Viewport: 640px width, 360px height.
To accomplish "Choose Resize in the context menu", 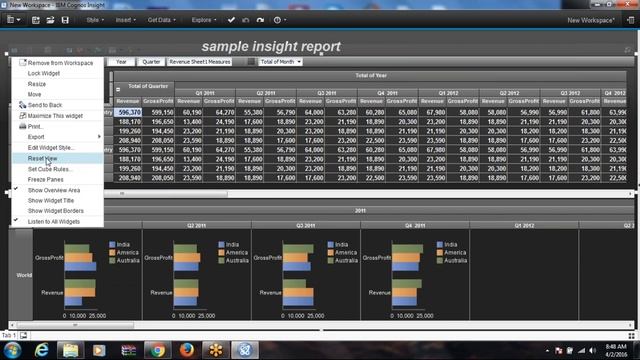I will [x=37, y=84].
